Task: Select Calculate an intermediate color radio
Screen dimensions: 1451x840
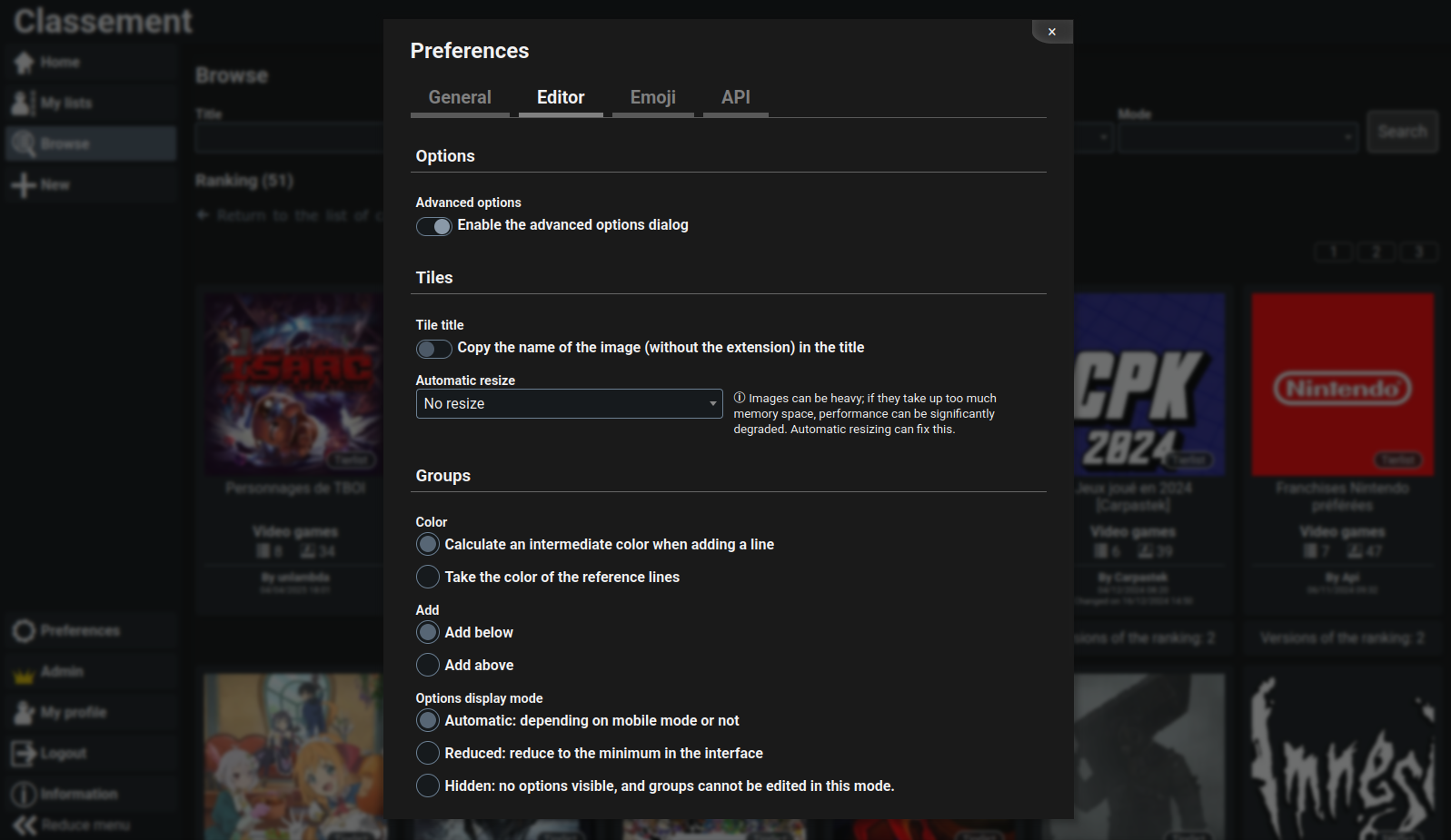Action: 428,544
